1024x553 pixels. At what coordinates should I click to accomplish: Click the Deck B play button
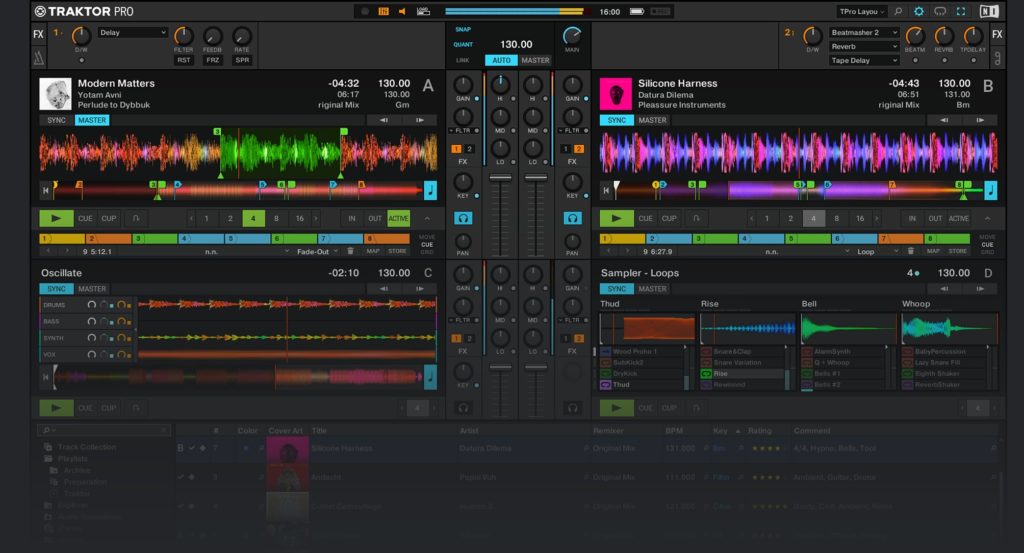pos(616,218)
